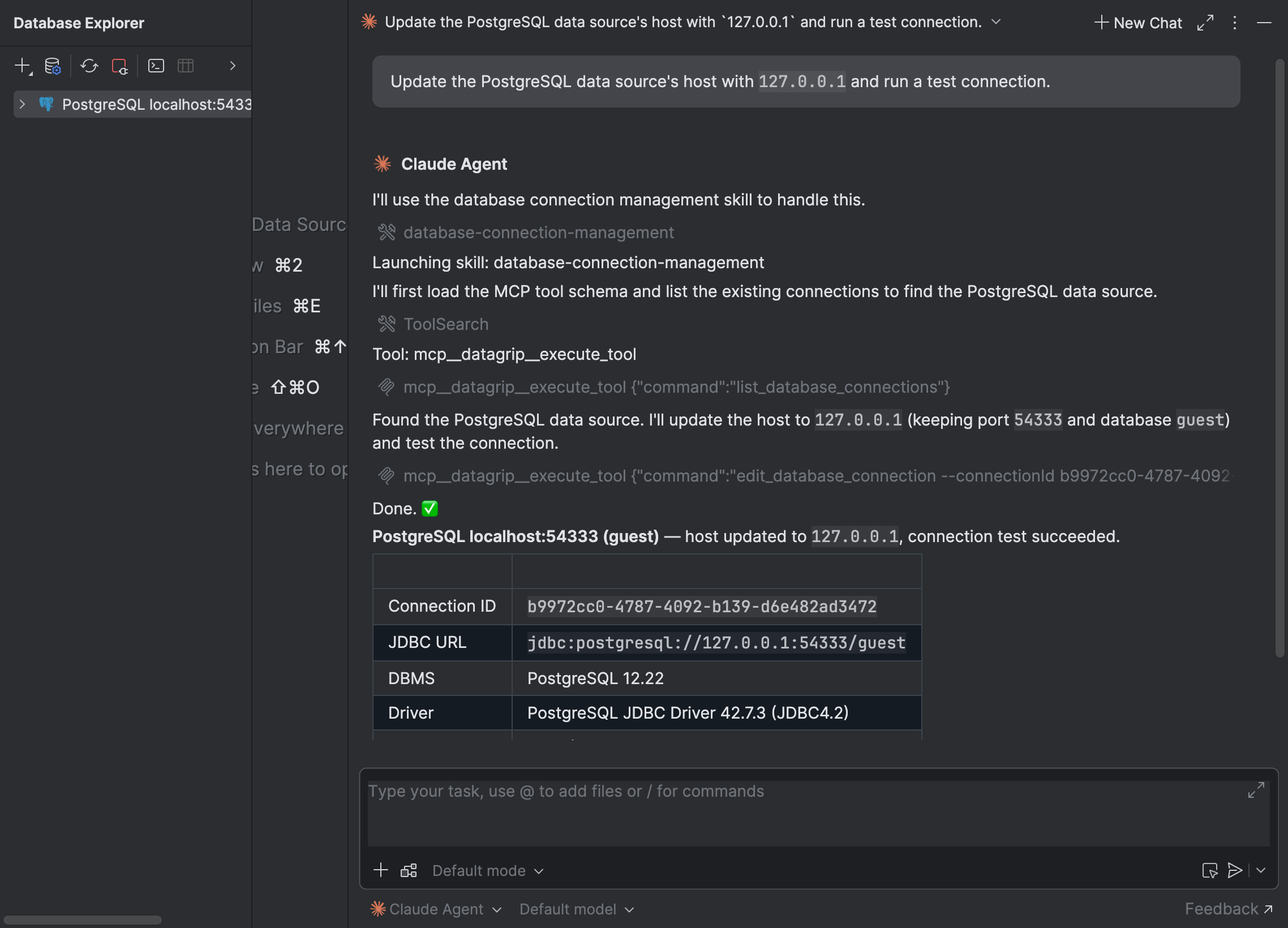Select the PostgreSQL localhost:5433 data source
This screenshot has width=1288, height=928.
(x=132, y=105)
